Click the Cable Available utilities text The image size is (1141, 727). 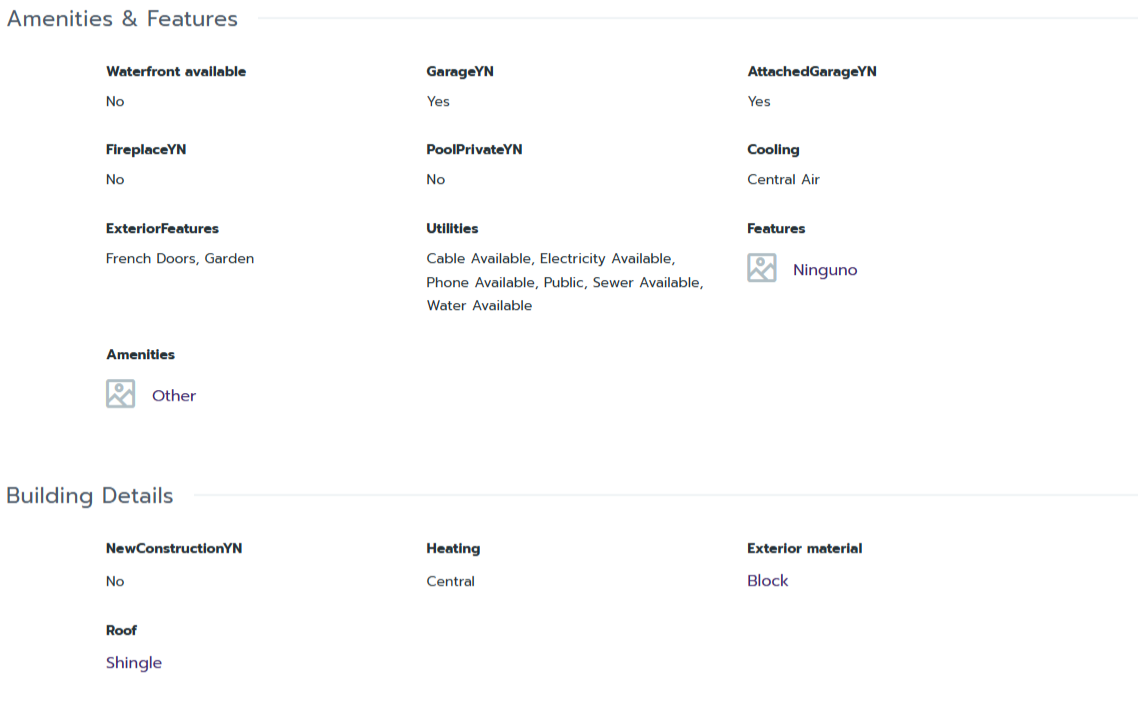click(x=479, y=259)
